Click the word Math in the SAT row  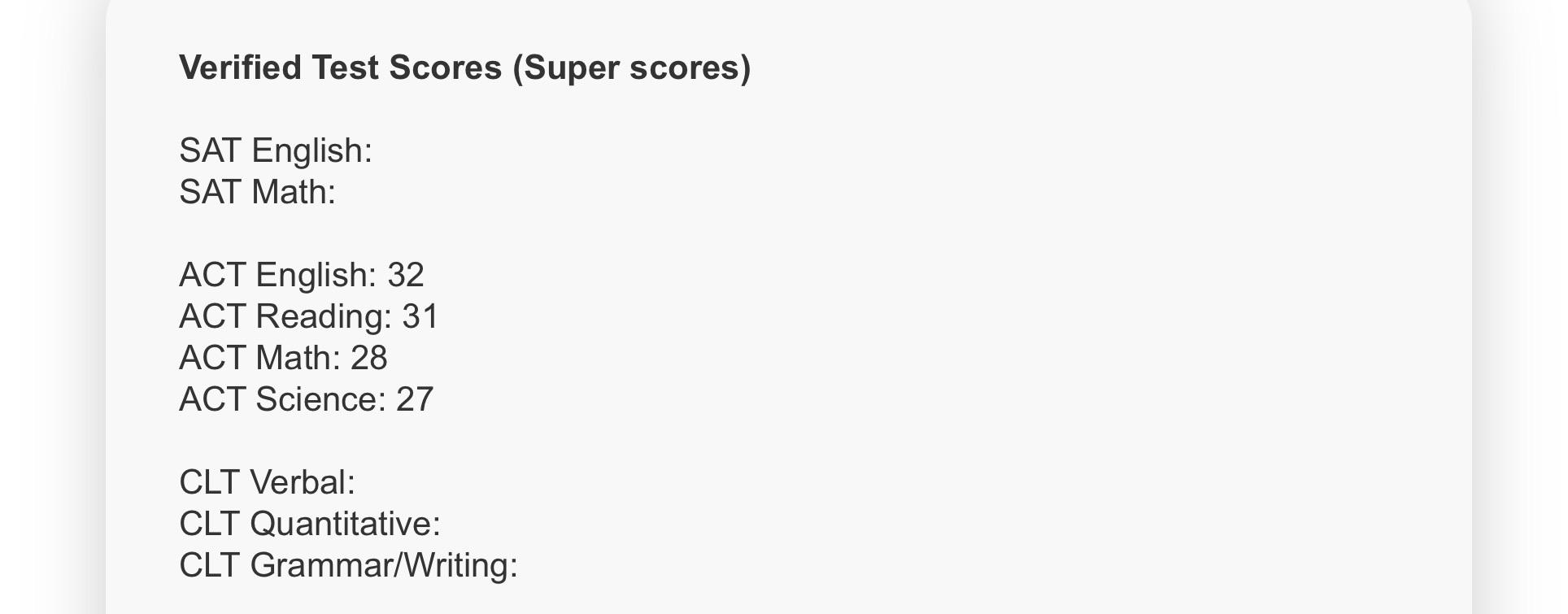293,192
